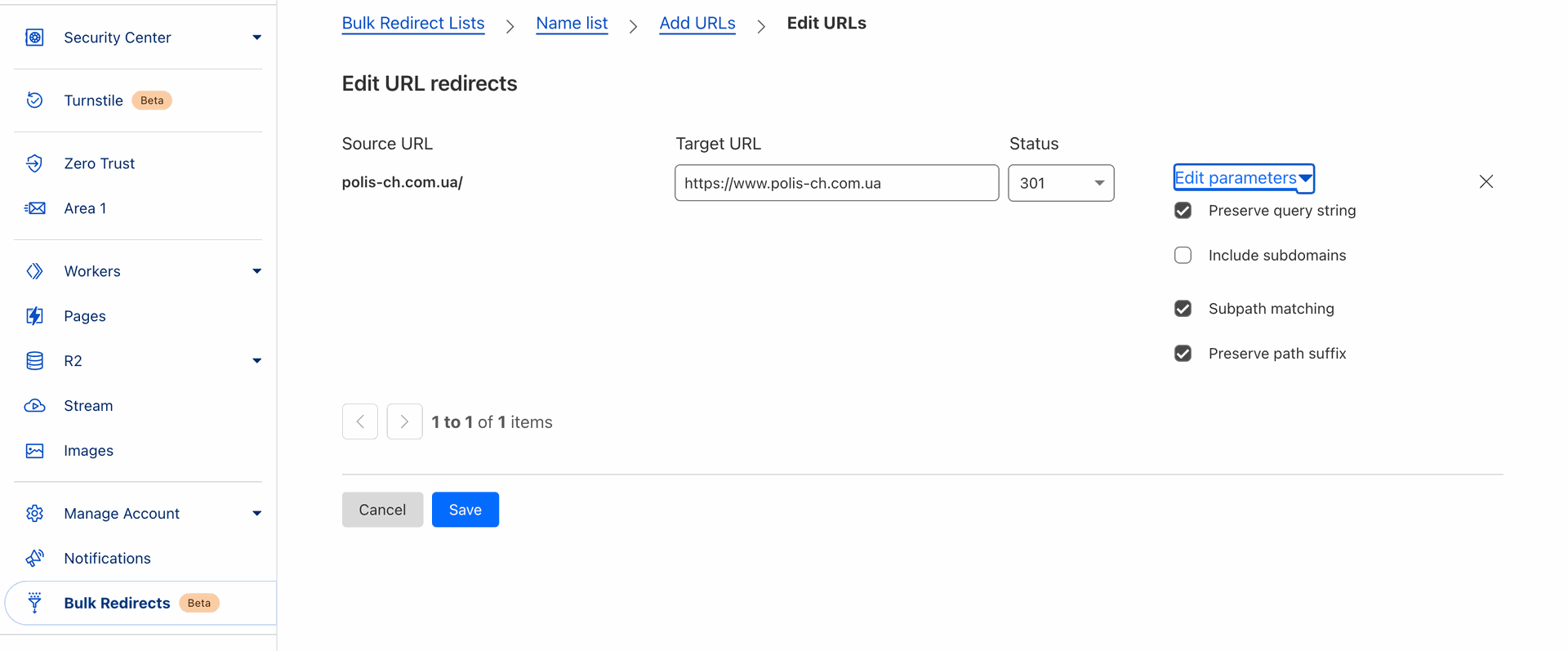This screenshot has width=1568, height=651.
Task: Go to Bulk Redirect Lists breadcrumb
Action: click(412, 24)
